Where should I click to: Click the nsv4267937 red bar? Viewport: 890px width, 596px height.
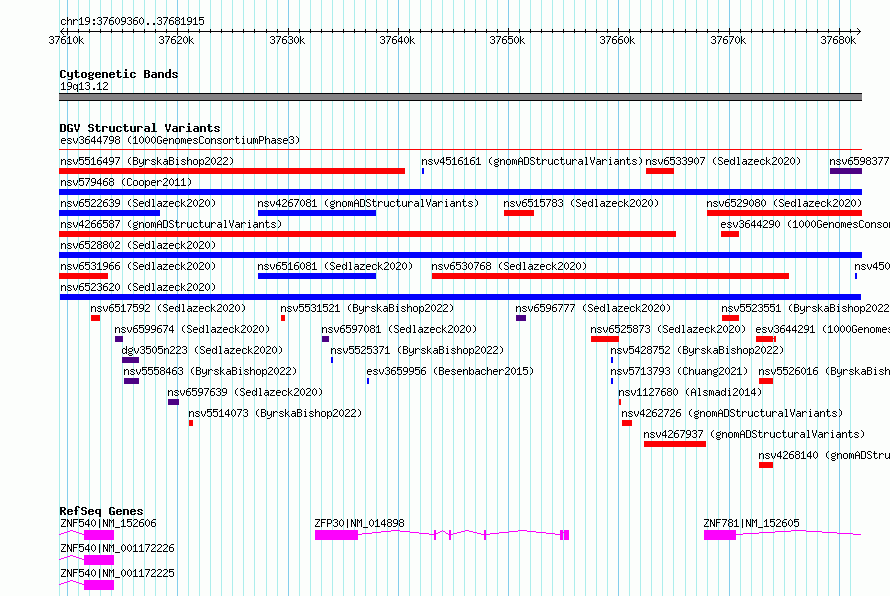[x=675, y=444]
